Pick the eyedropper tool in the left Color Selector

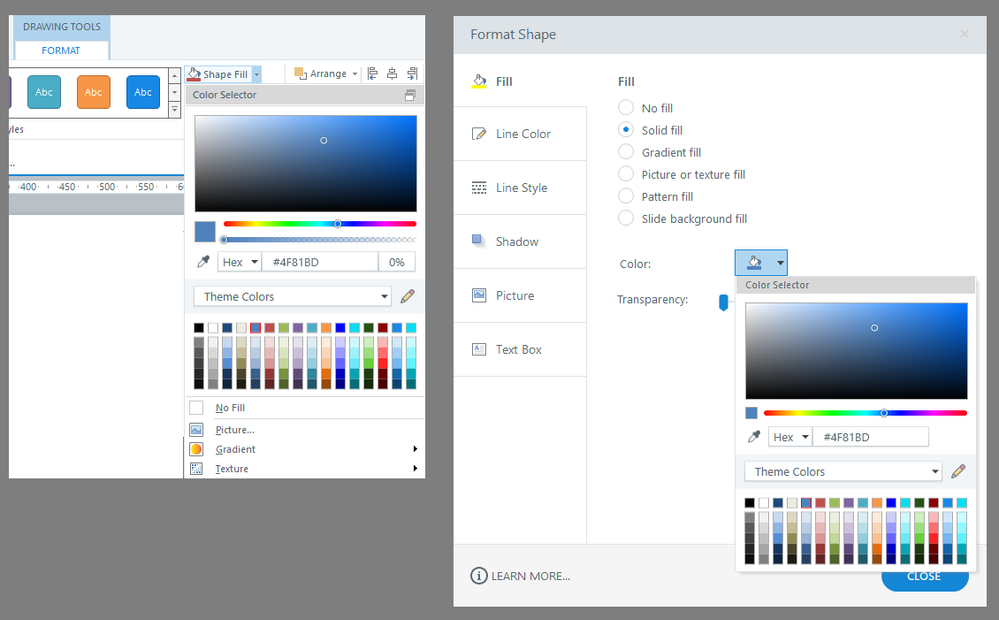(203, 262)
